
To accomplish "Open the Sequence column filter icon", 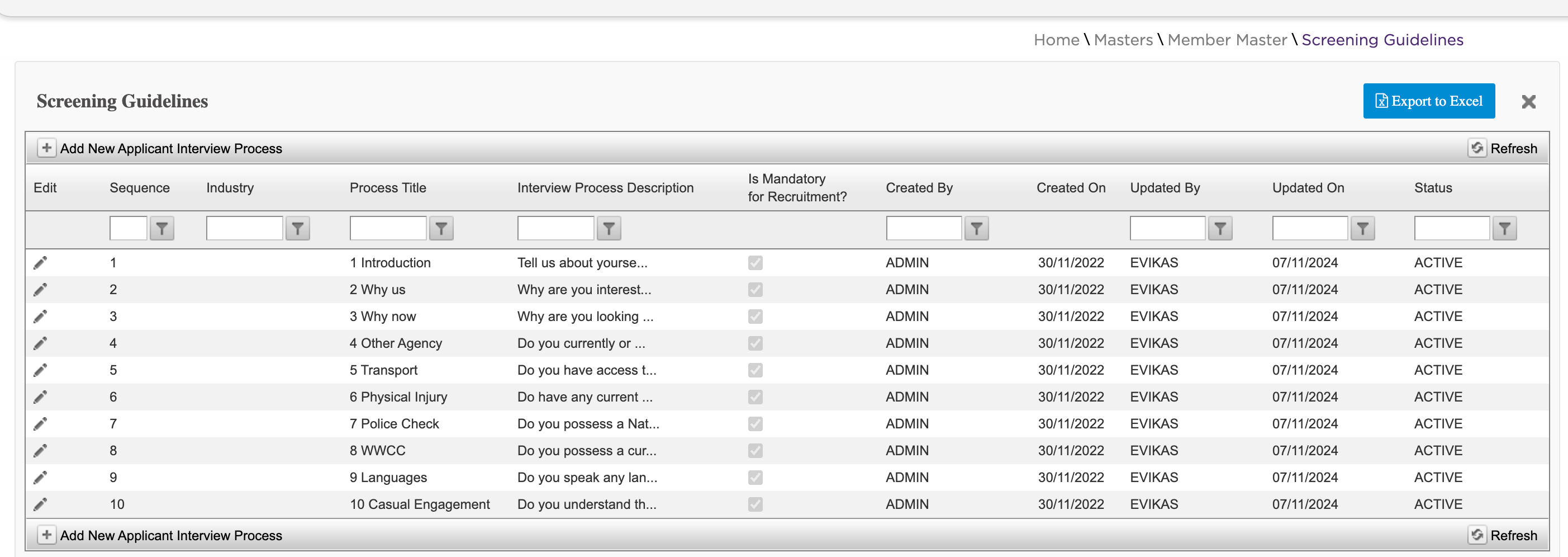I will (162, 229).
